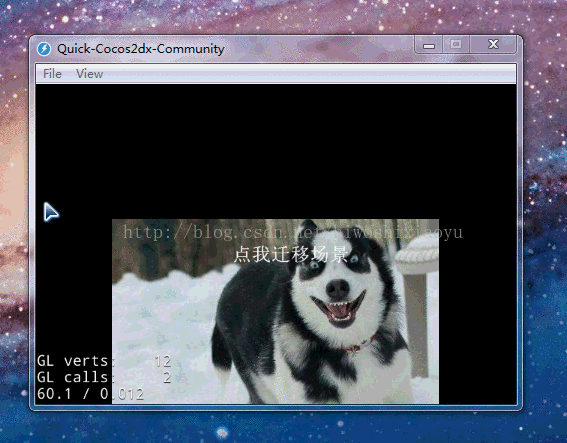Click the husky dog image
Viewport: 567px width, 443px height.
pyautogui.click(x=275, y=311)
